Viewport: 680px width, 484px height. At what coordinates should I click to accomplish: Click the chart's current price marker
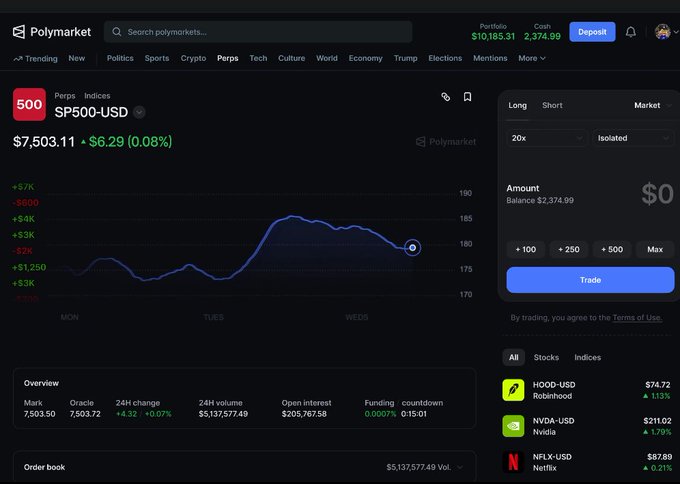(412, 248)
